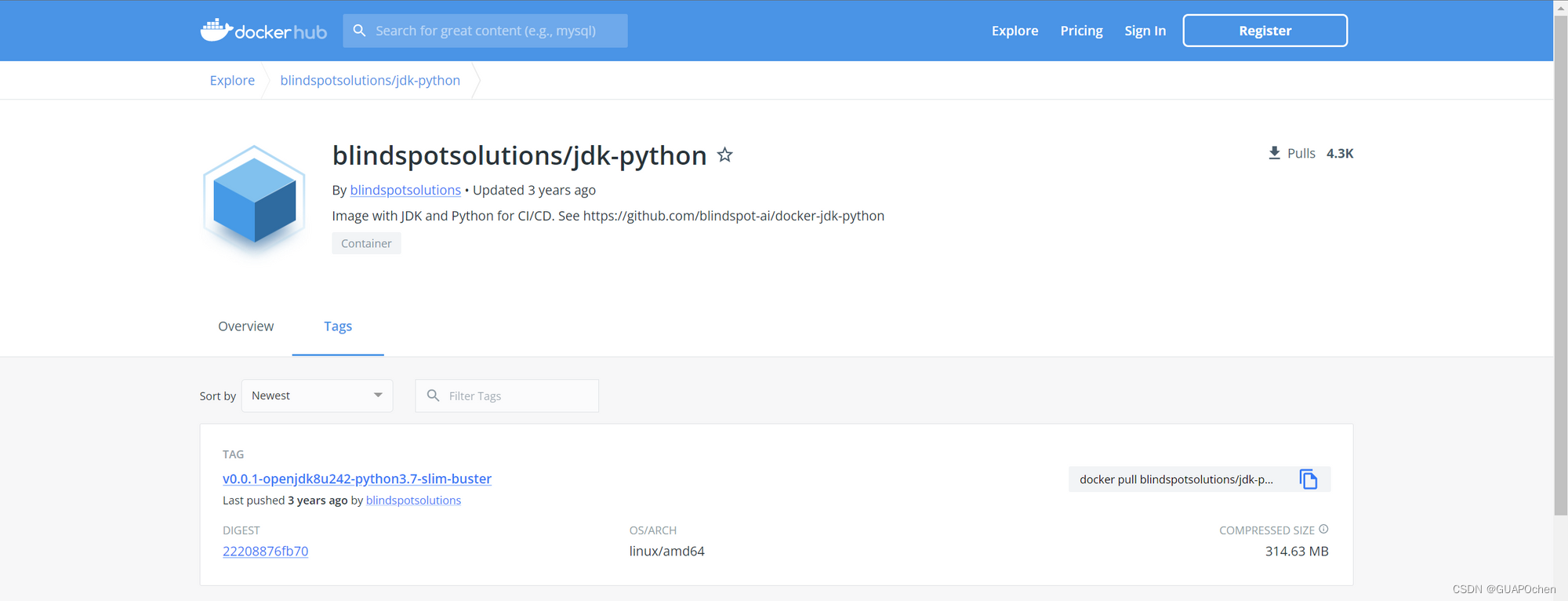Open blindspotsolutions publisher link under title

(x=405, y=190)
